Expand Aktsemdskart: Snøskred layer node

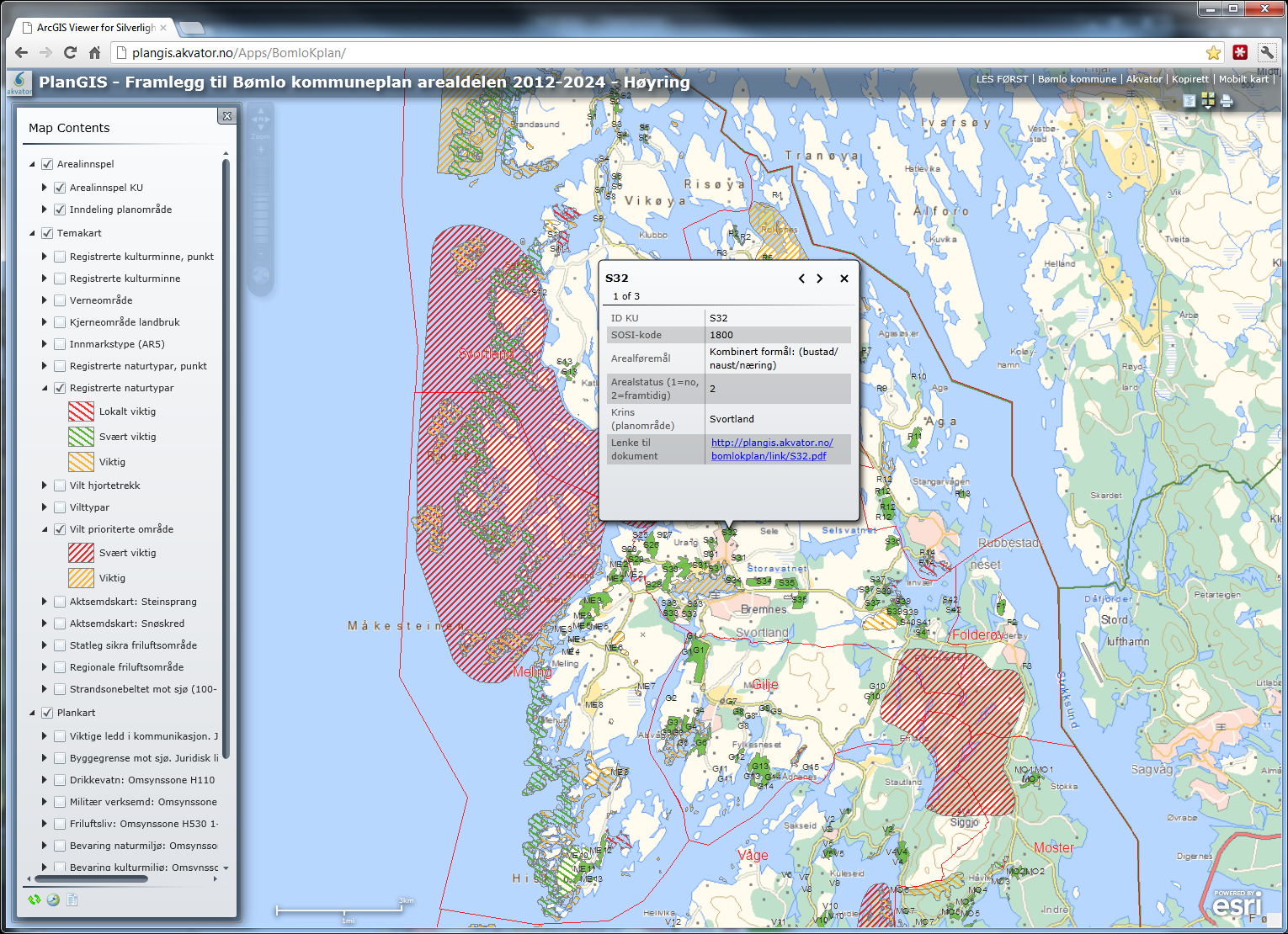point(45,624)
